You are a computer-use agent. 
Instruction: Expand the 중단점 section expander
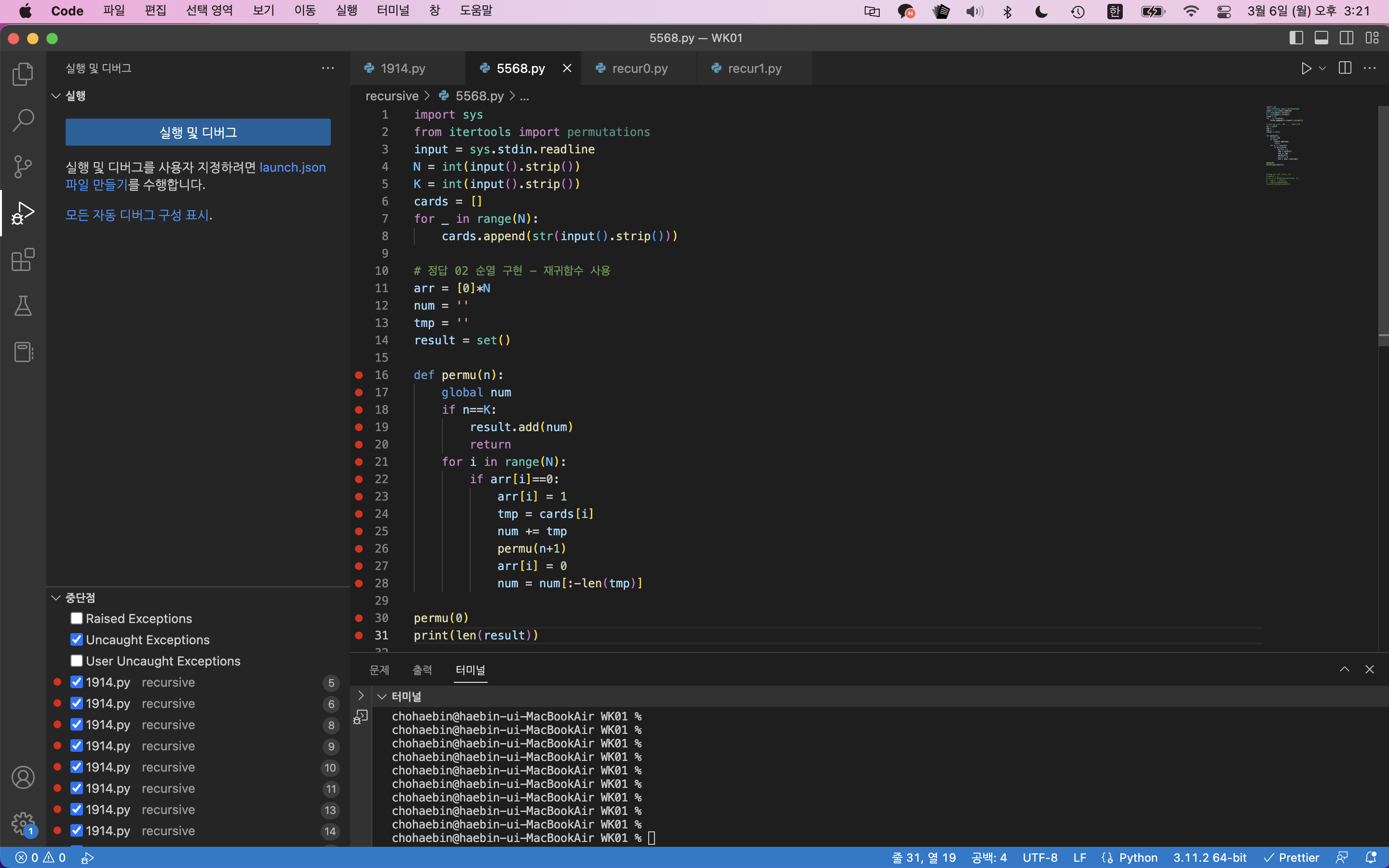(55, 597)
